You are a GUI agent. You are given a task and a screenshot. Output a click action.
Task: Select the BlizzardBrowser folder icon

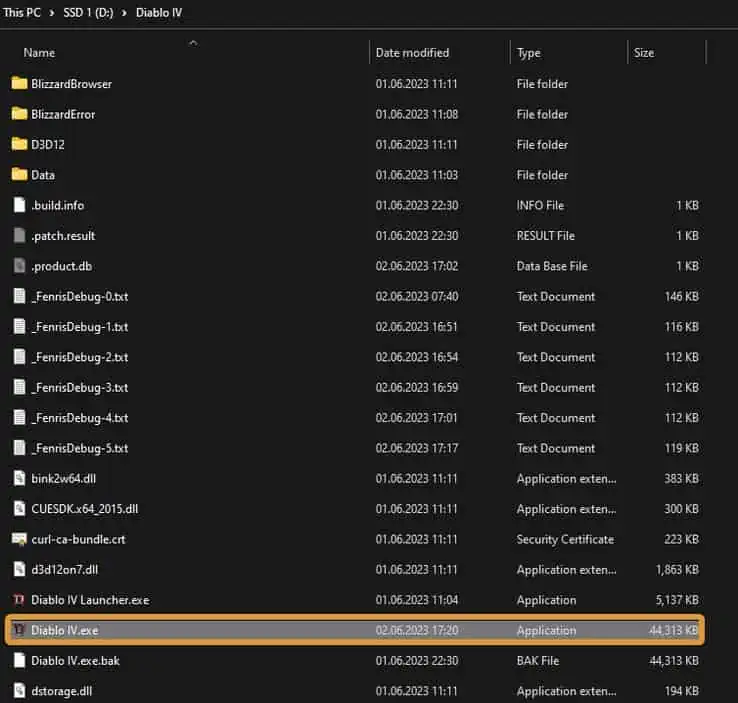click(19, 84)
